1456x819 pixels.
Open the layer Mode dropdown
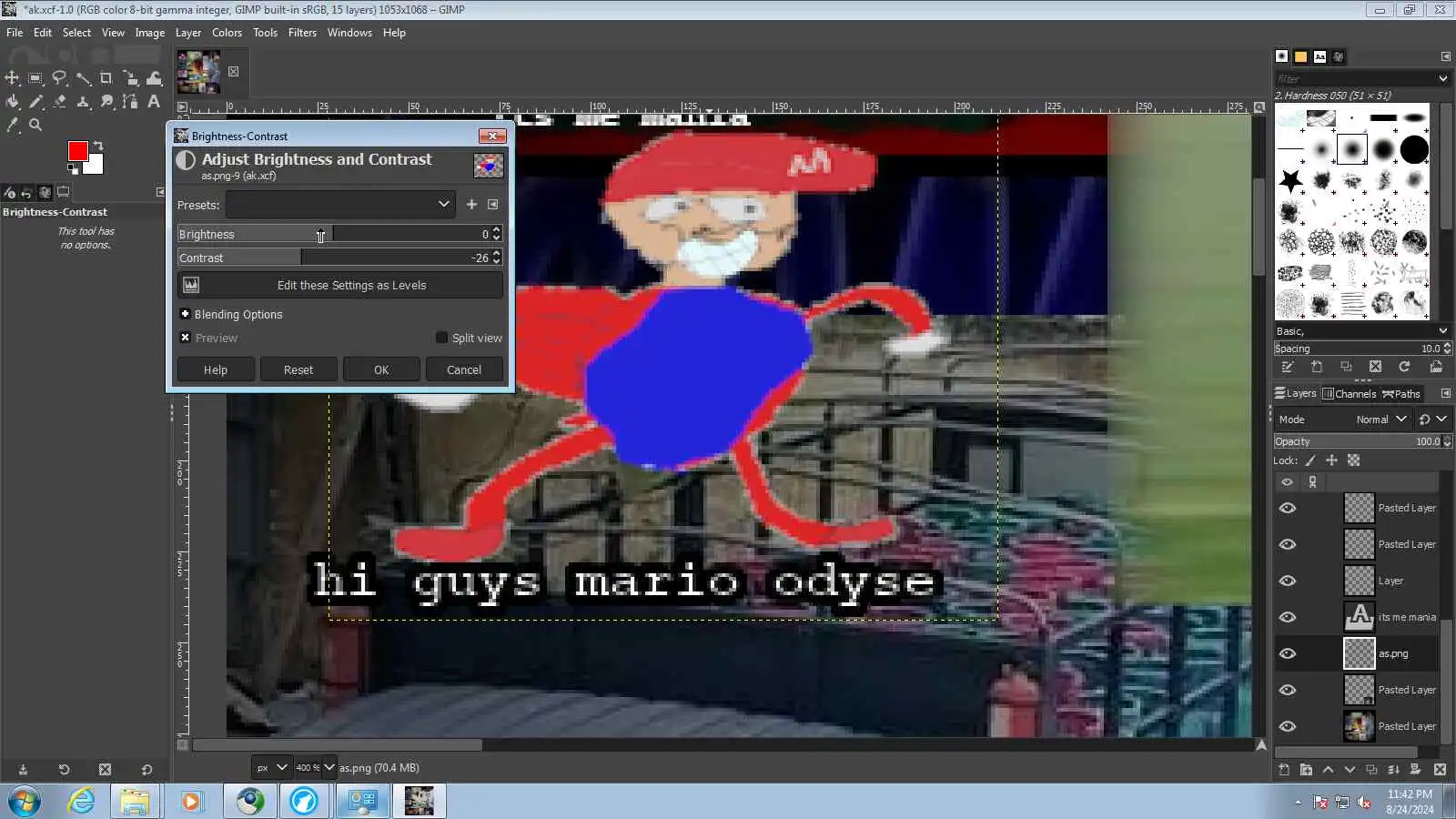(x=1380, y=420)
